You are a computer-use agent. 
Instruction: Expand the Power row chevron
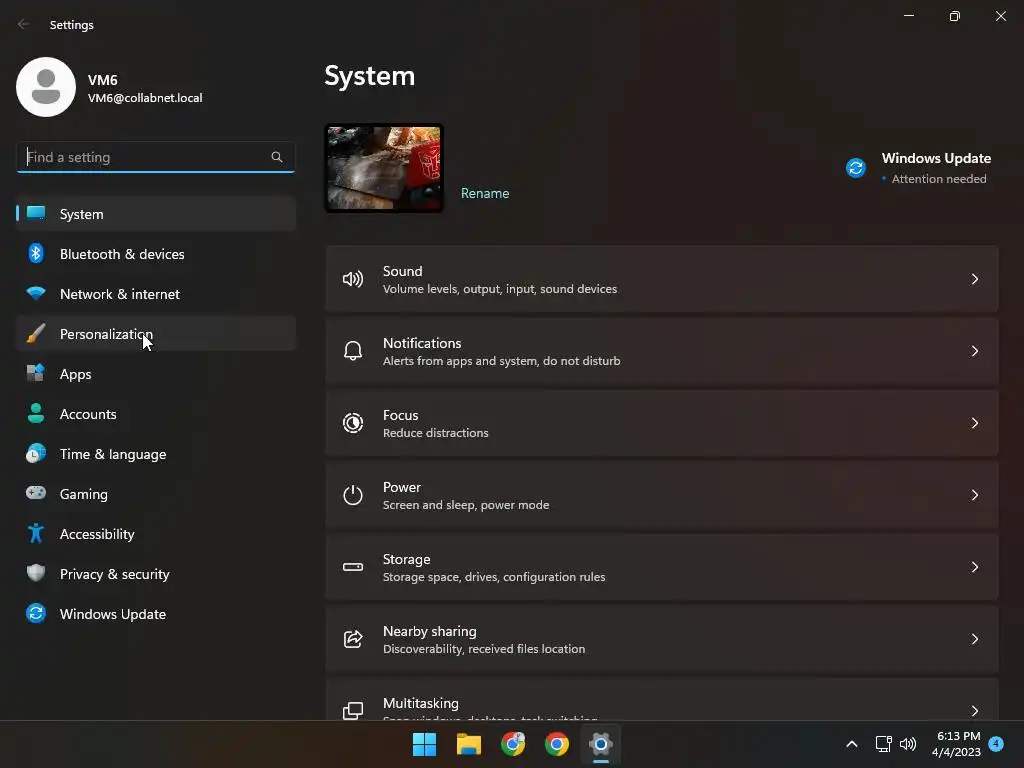point(974,495)
